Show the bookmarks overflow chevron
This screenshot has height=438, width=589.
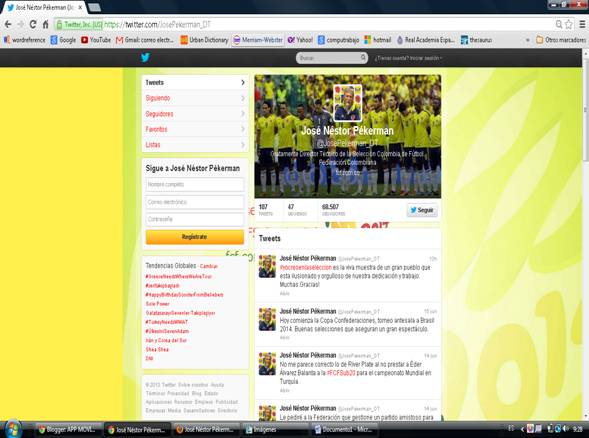527,40
